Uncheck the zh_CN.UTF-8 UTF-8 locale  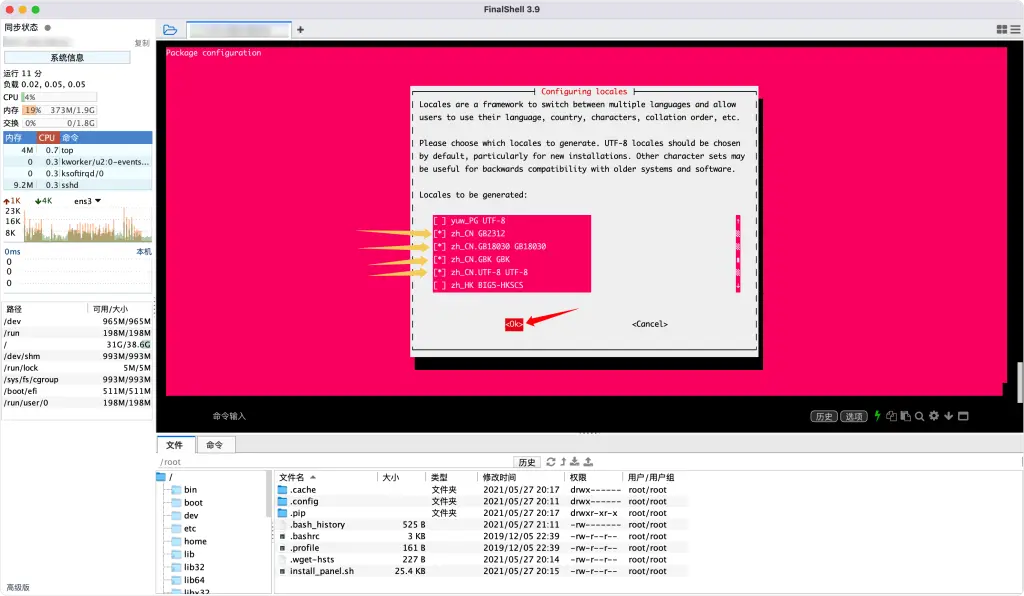tap(440, 272)
